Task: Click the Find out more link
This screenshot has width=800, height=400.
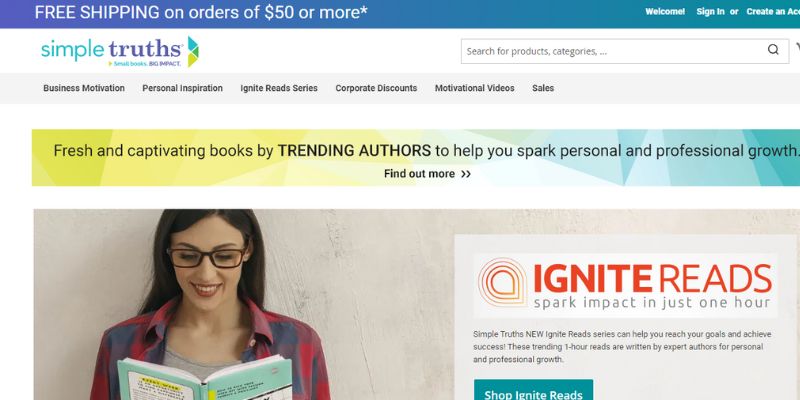Action: click(419, 174)
